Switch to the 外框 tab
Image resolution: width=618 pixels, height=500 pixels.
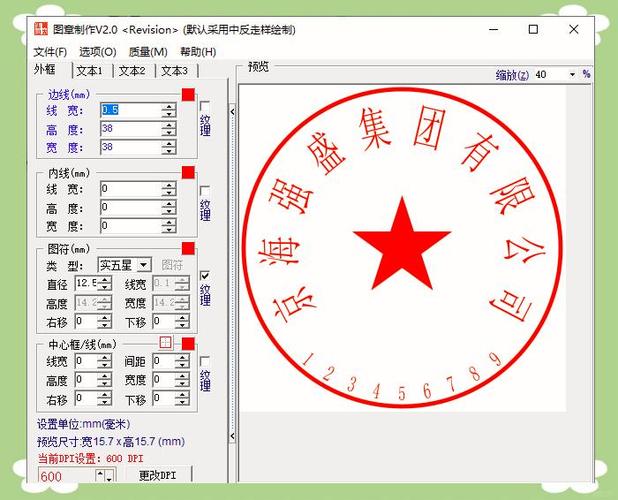(45, 69)
